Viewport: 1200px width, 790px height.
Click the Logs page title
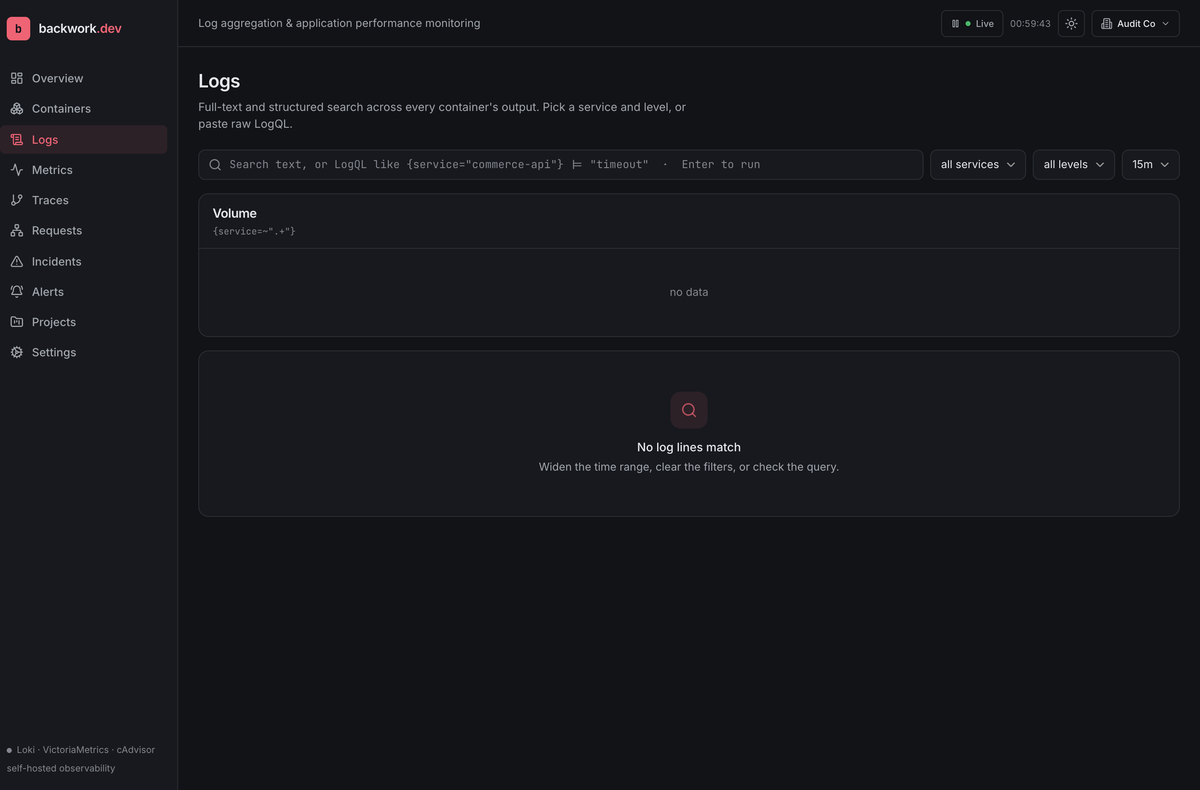point(219,82)
